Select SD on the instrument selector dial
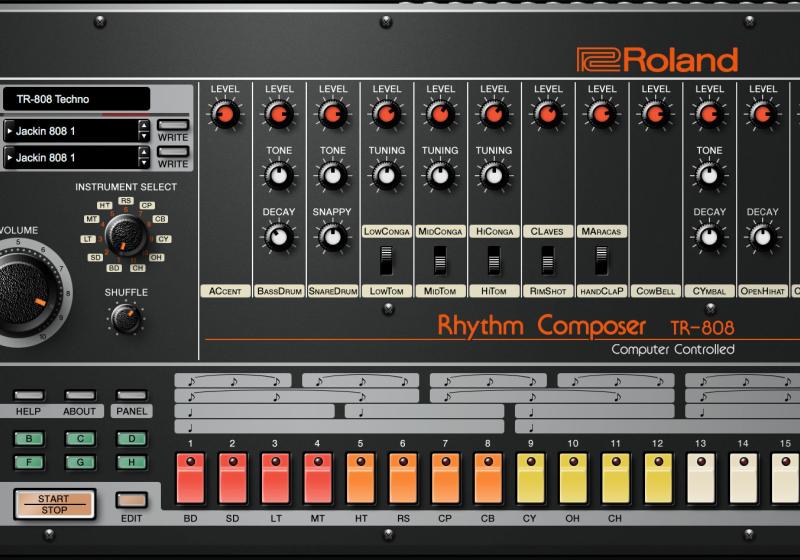This screenshot has height=560, width=800. (95, 258)
